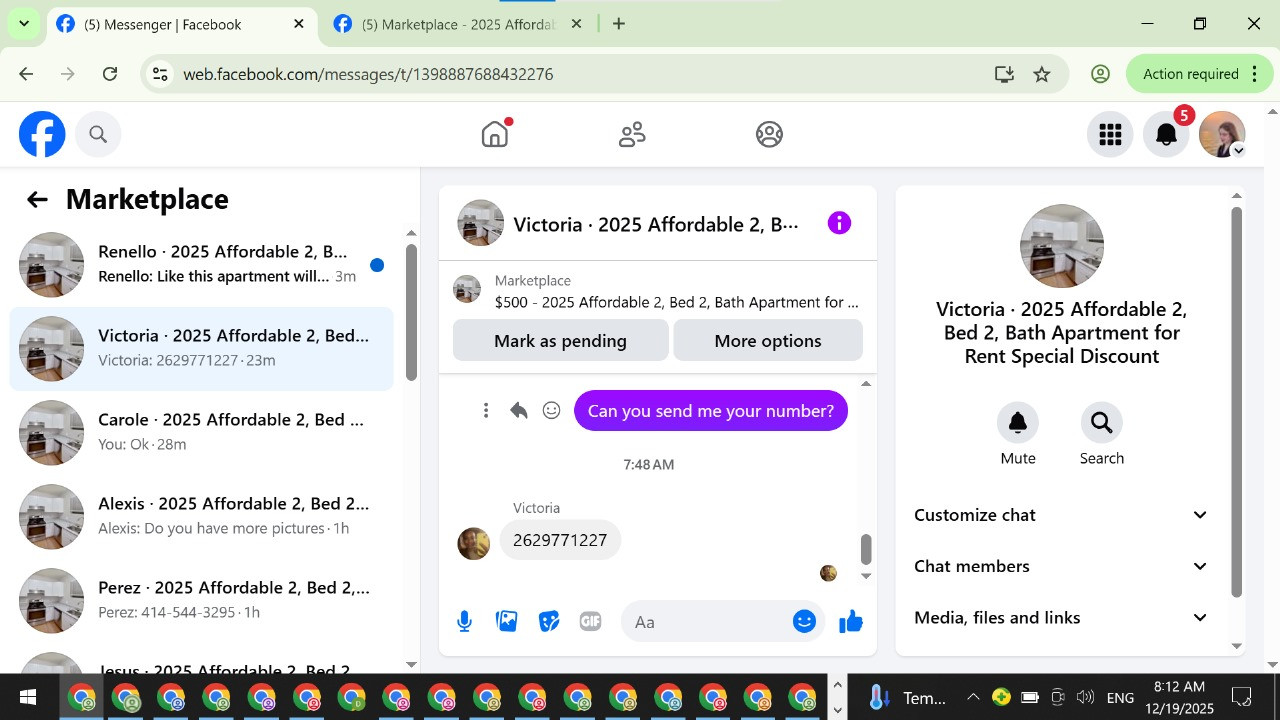
Task: Click message input field Aa
Action: pyautogui.click(x=705, y=622)
